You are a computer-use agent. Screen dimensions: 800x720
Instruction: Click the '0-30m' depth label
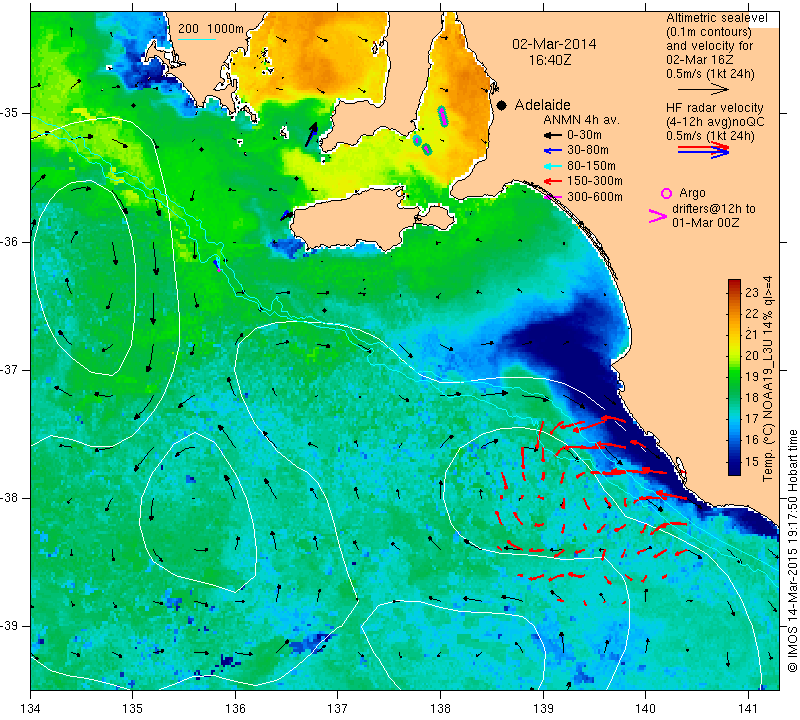[584, 135]
